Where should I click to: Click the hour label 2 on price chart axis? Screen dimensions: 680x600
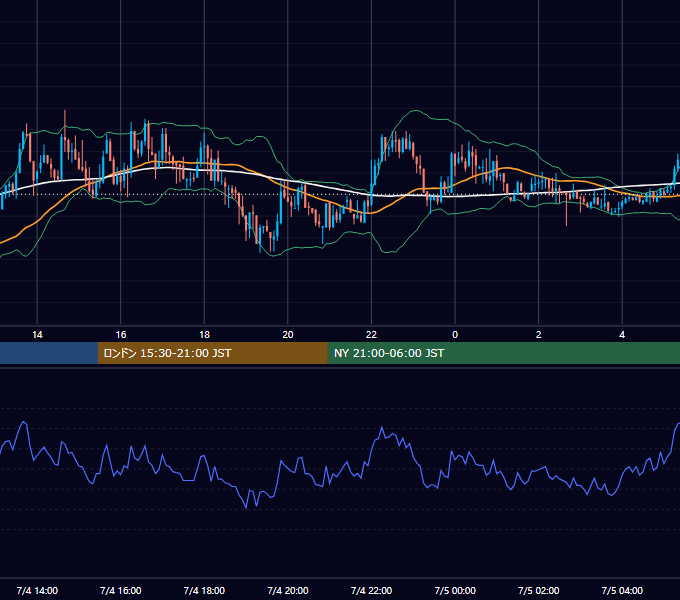pyautogui.click(x=538, y=335)
